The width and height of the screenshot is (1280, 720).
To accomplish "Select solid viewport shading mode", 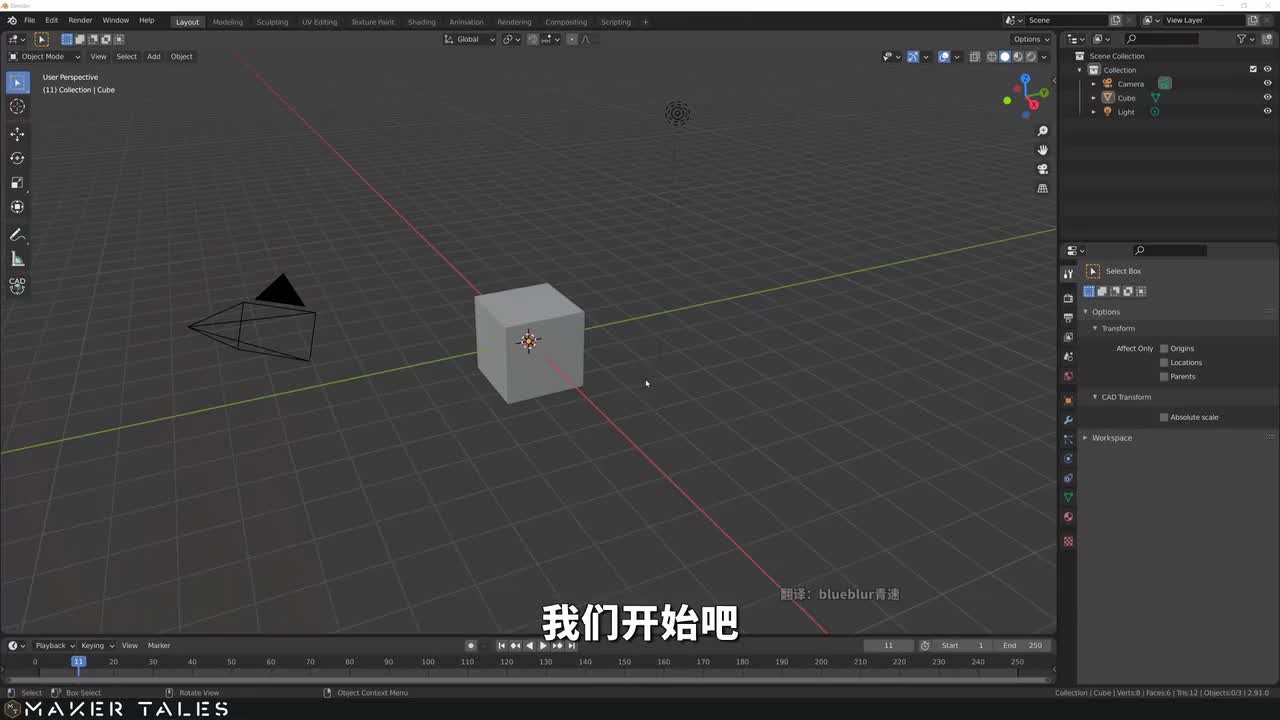I will 1005,57.
